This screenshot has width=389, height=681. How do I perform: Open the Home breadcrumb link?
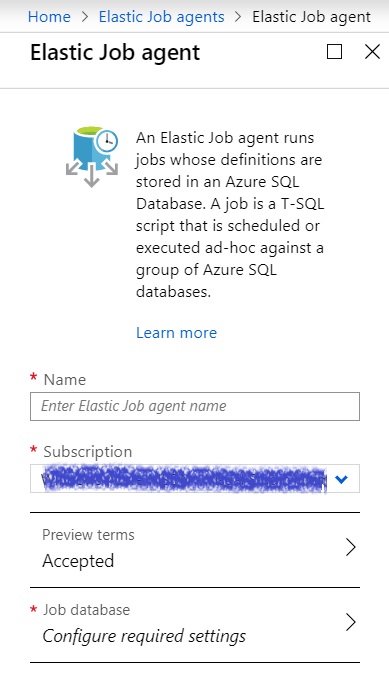[49, 17]
